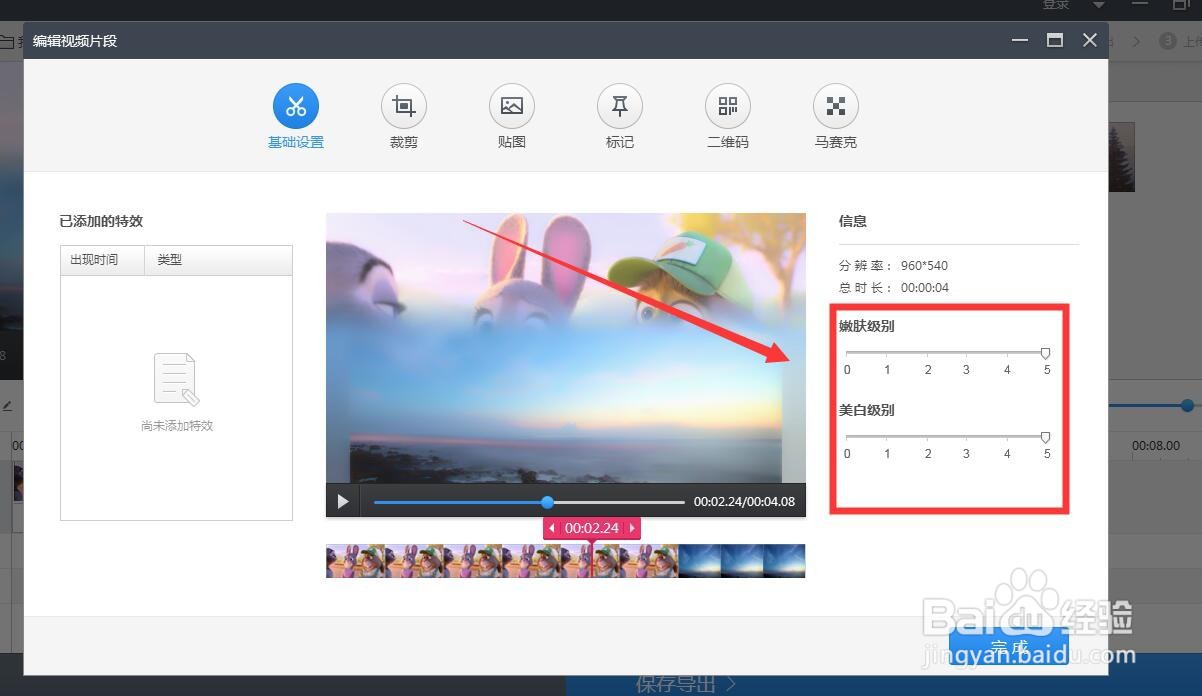Click the 基础设置 tab label
This screenshot has height=696, width=1202.
coord(296,143)
